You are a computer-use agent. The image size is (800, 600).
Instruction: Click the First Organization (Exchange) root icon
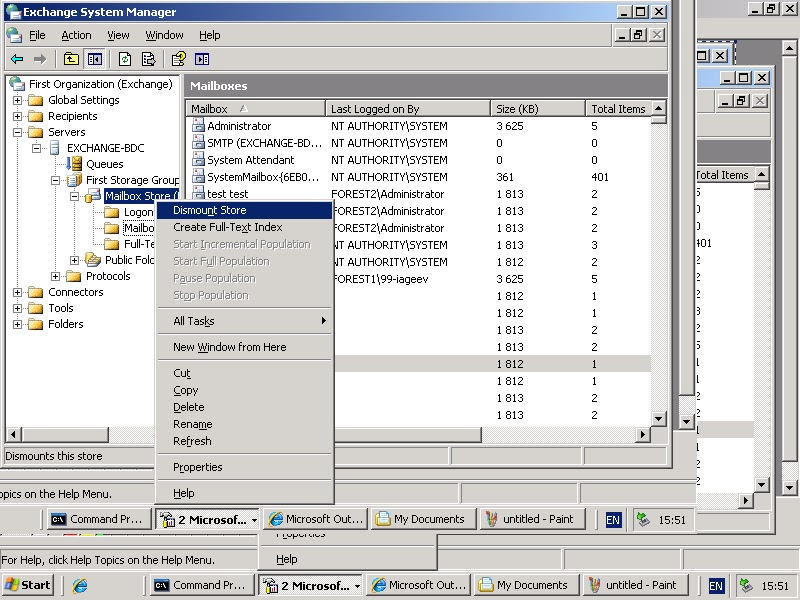(17, 84)
